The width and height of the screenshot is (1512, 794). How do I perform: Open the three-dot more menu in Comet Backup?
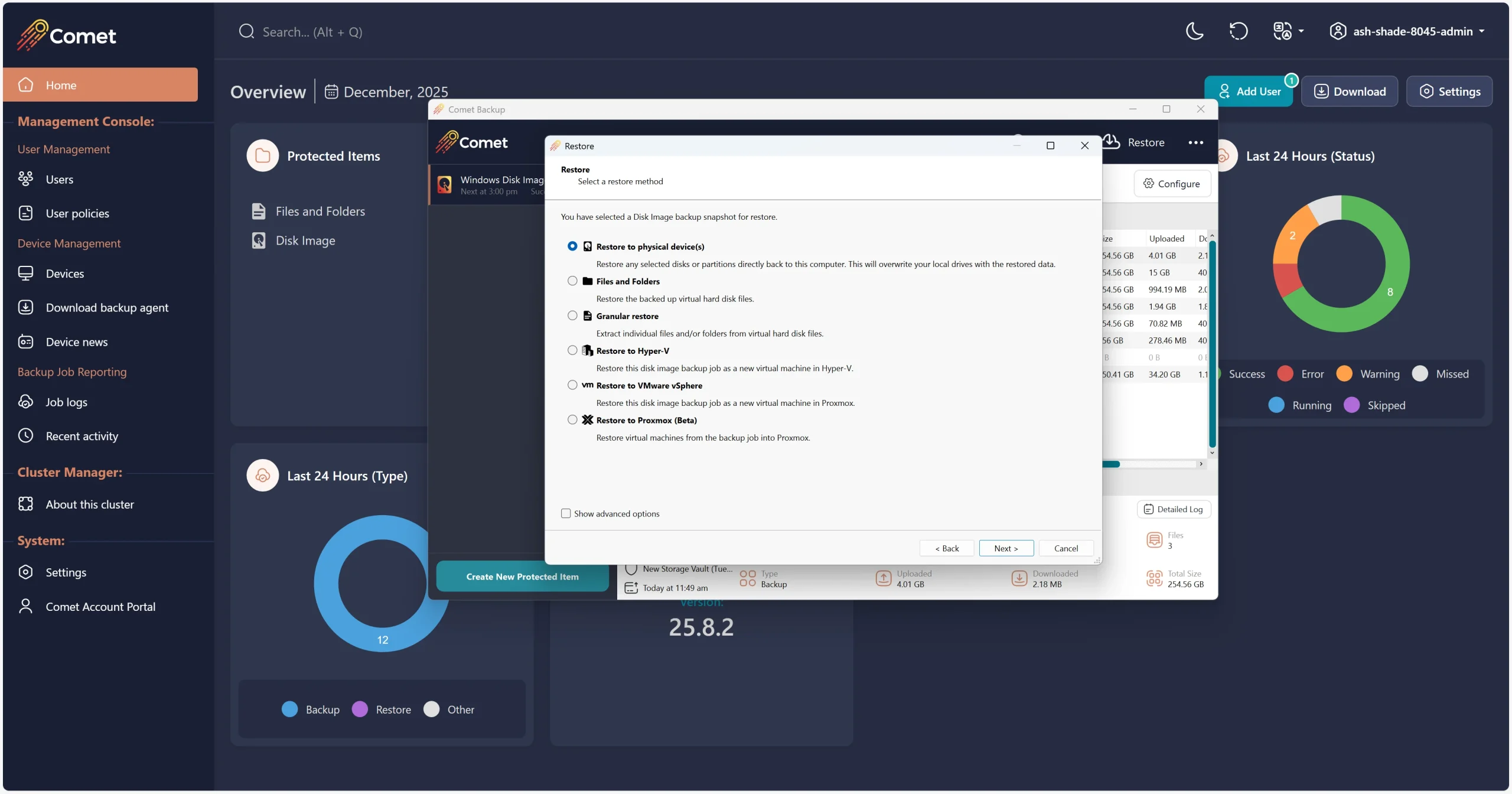click(1196, 142)
